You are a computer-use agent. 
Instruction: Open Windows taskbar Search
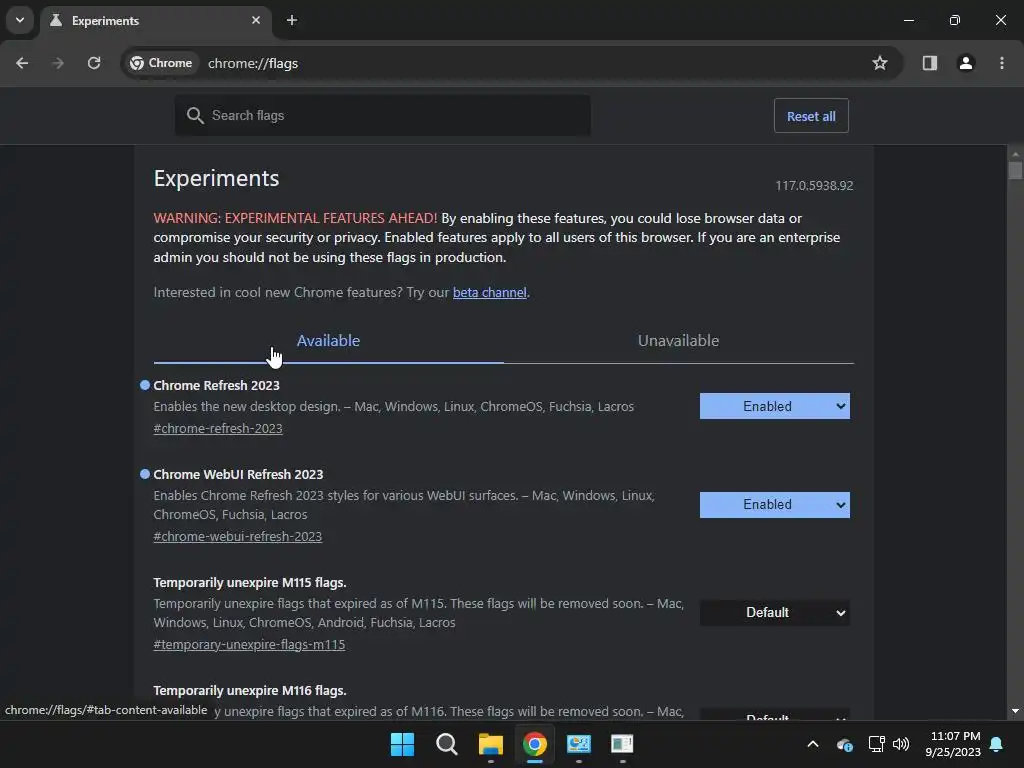tap(447, 744)
